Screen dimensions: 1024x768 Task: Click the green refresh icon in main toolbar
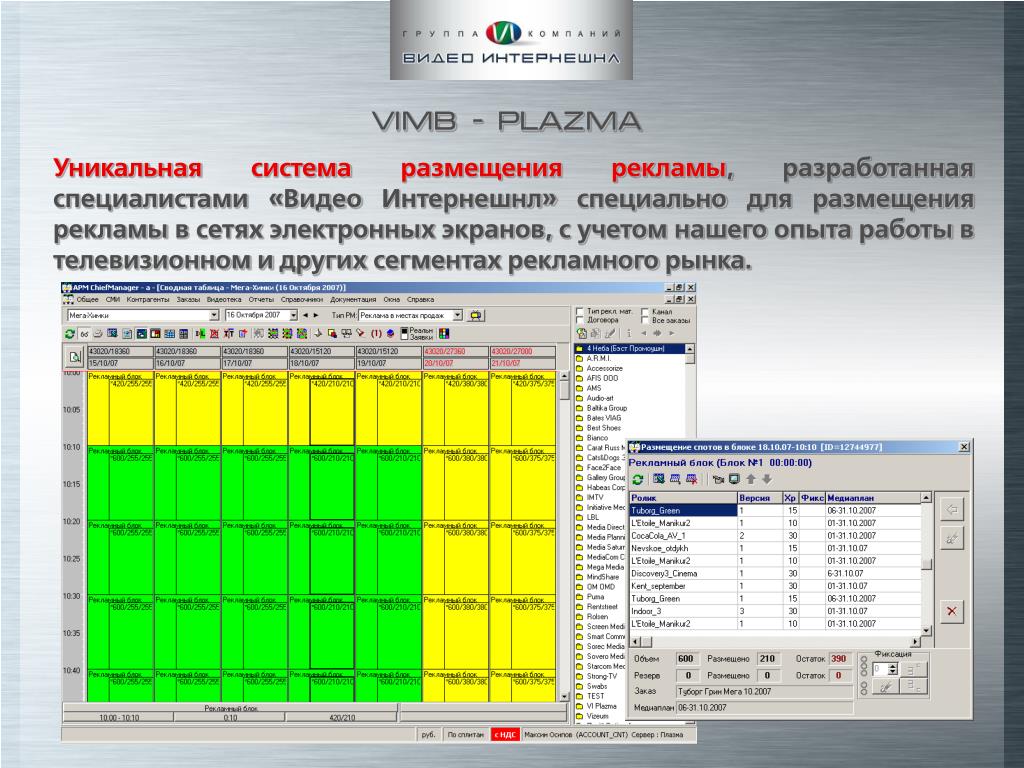click(x=70, y=334)
